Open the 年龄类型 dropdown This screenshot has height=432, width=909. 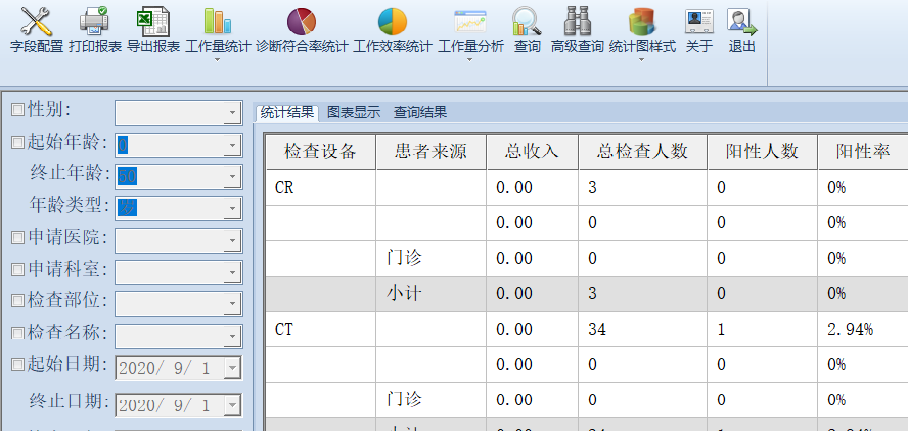(x=232, y=208)
